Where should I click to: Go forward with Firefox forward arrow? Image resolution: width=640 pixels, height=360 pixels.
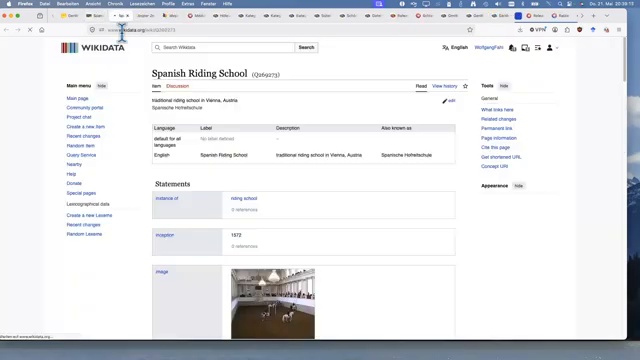[18, 30]
